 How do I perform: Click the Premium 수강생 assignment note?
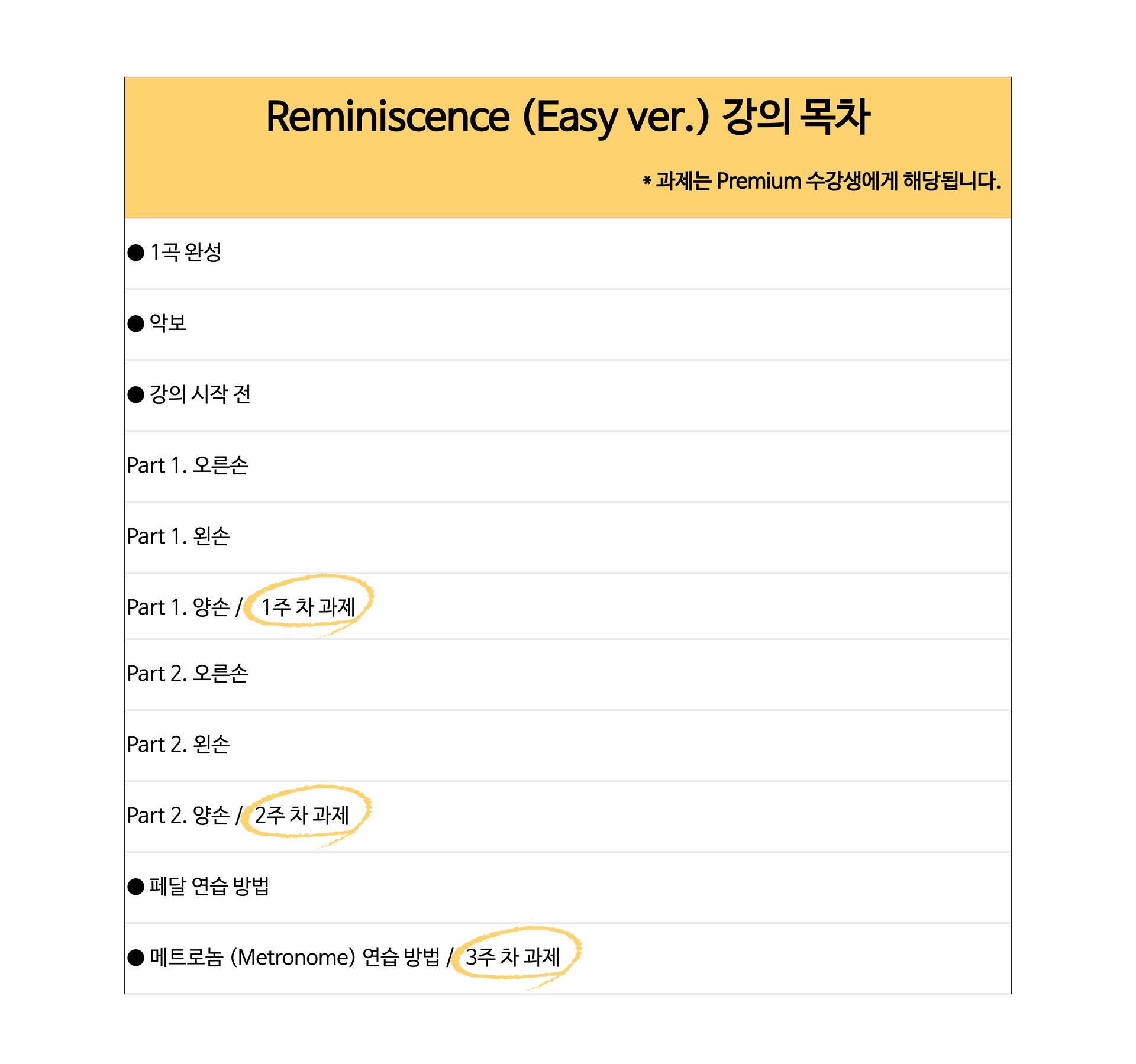coord(821,181)
